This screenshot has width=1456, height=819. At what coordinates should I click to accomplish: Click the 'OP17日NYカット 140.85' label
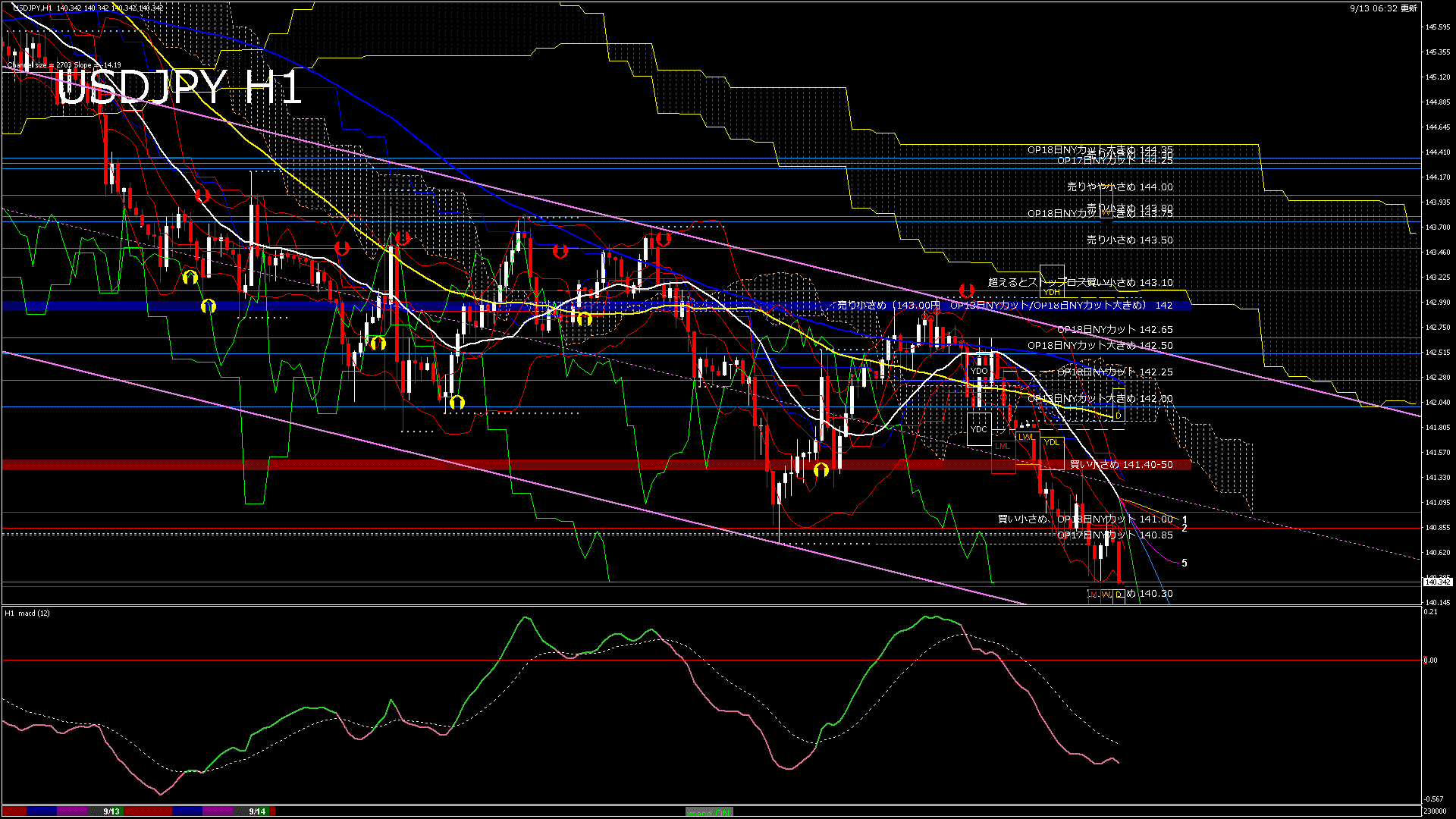1115,535
